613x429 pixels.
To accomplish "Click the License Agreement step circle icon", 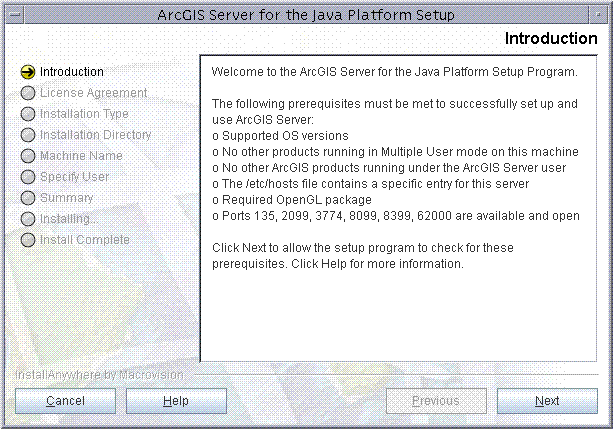I will click(28, 93).
